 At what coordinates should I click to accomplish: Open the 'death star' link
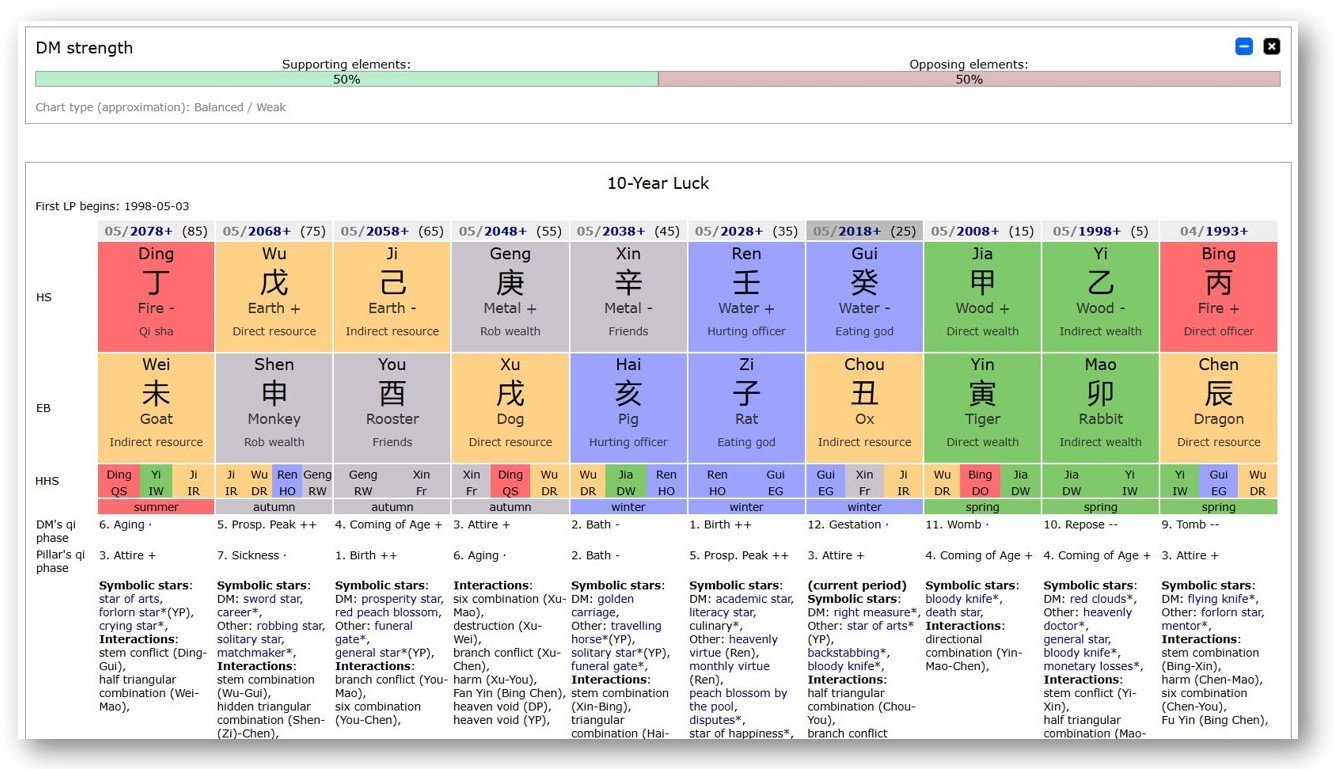coord(956,612)
